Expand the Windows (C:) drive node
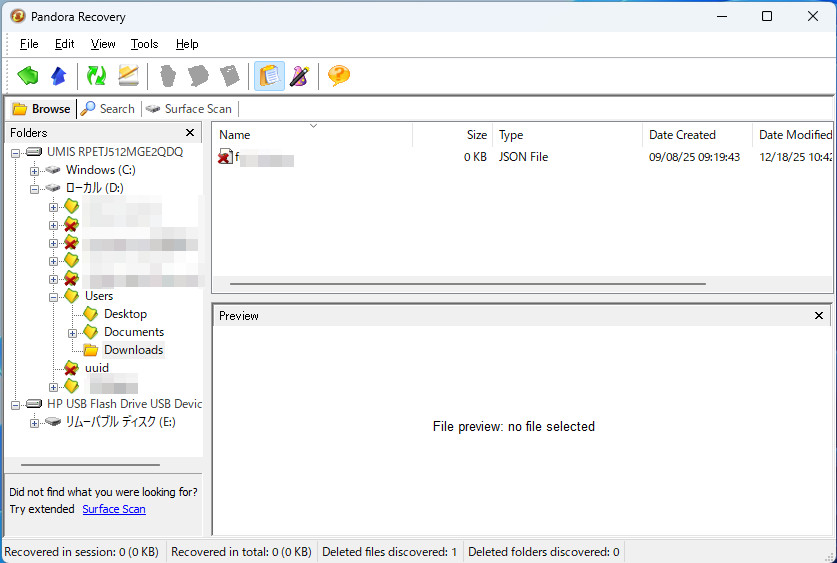Image resolution: width=837 pixels, height=563 pixels. pyautogui.click(x=35, y=170)
